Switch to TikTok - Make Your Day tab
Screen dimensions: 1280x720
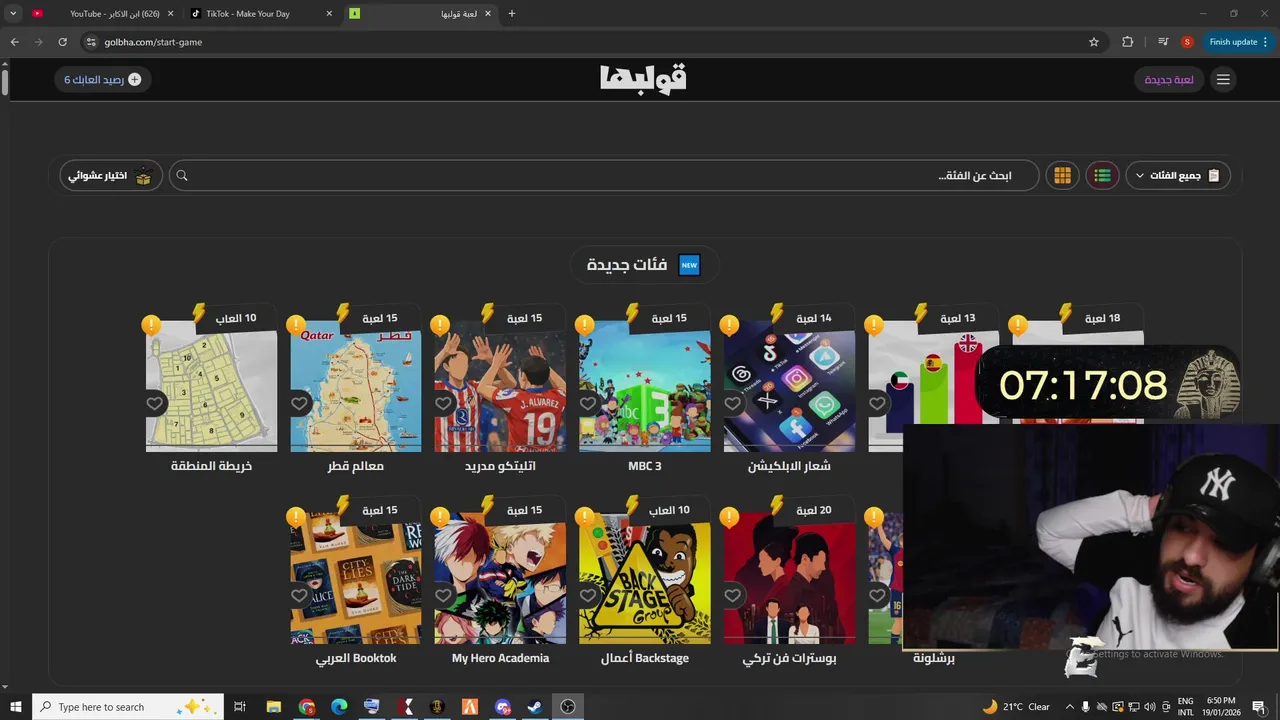[x=262, y=14]
